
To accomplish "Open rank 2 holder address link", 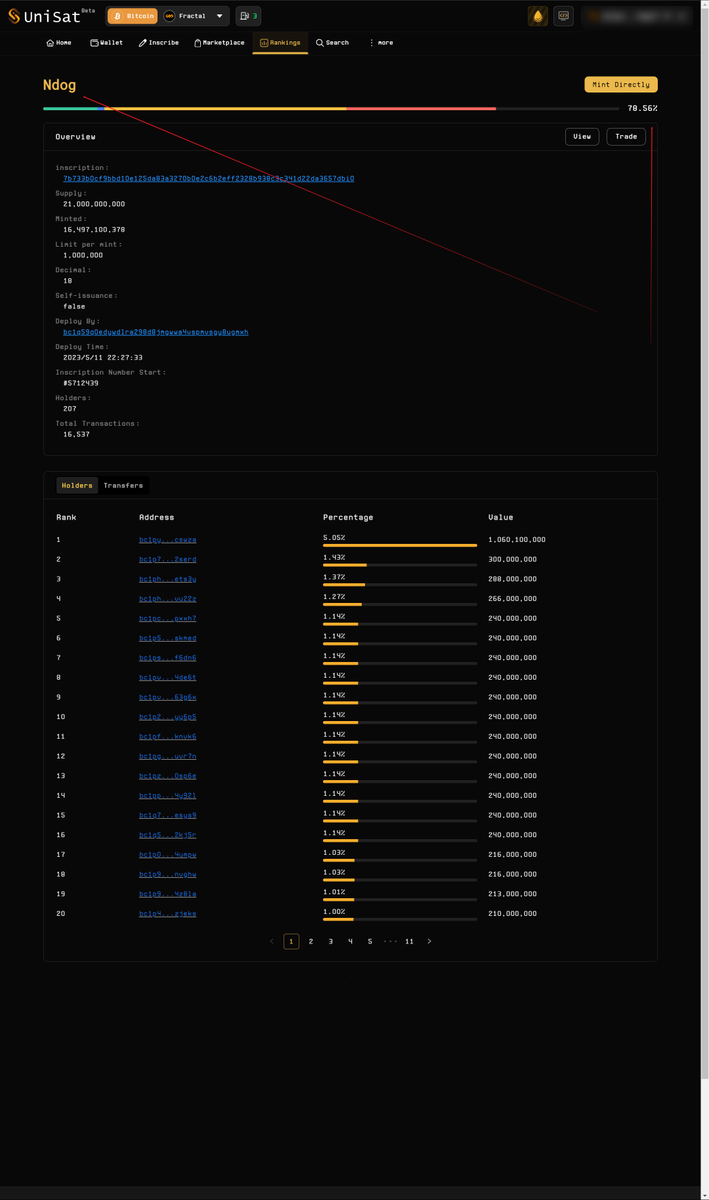I will pos(168,560).
